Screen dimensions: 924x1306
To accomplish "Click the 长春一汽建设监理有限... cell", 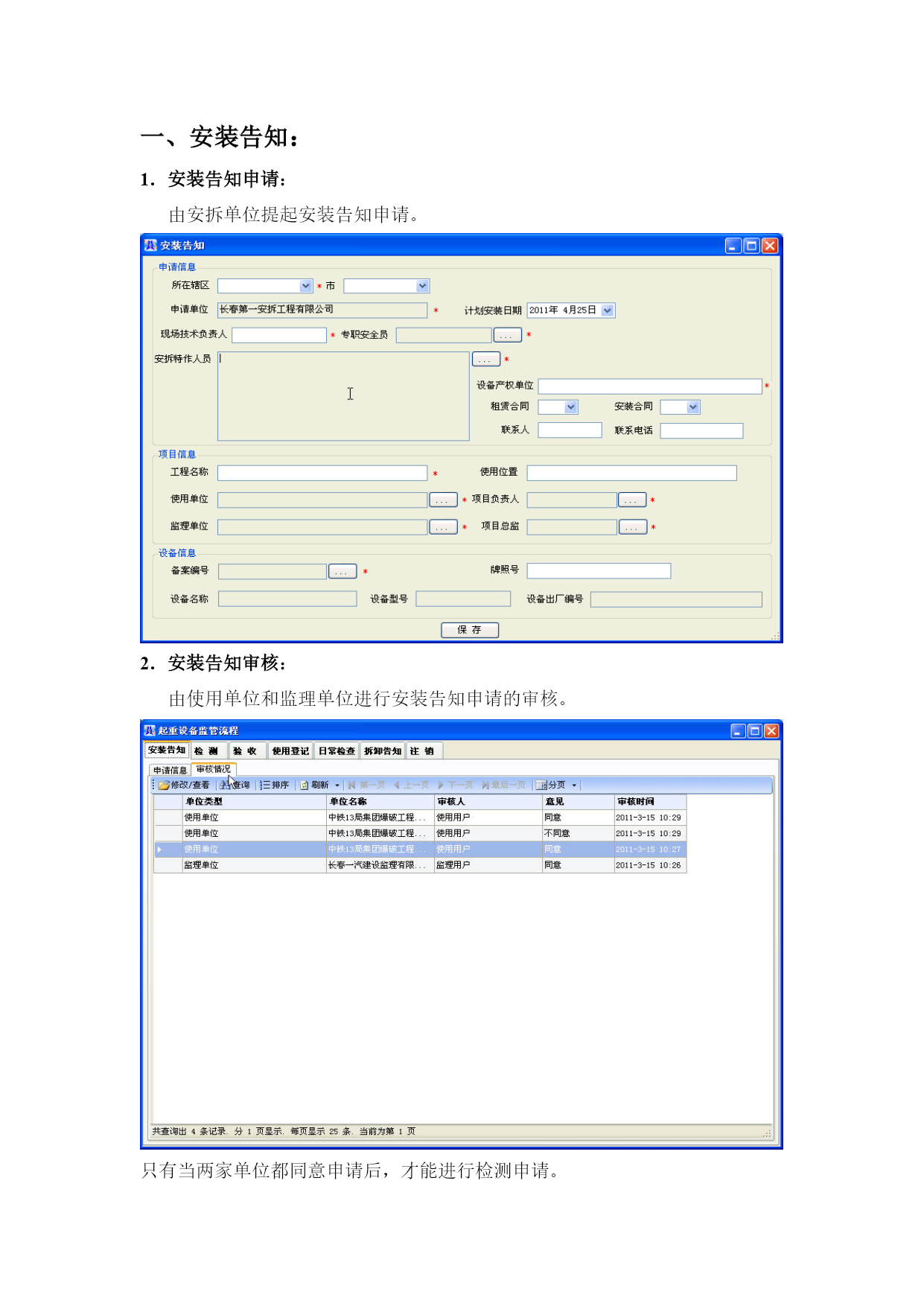I will (x=380, y=865).
